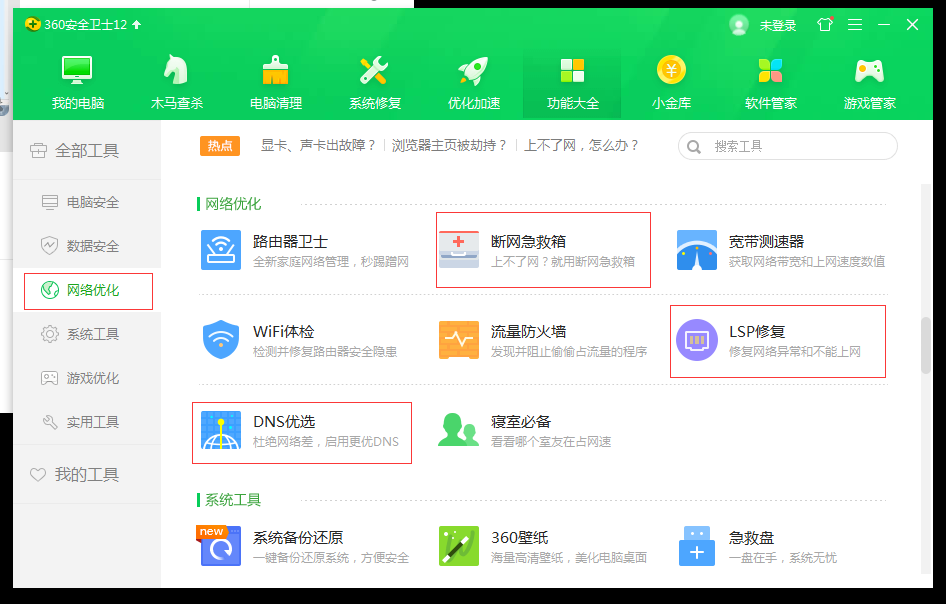Click the 系统工具 section heading
Screen dimensions: 946x604
[x=232, y=500]
